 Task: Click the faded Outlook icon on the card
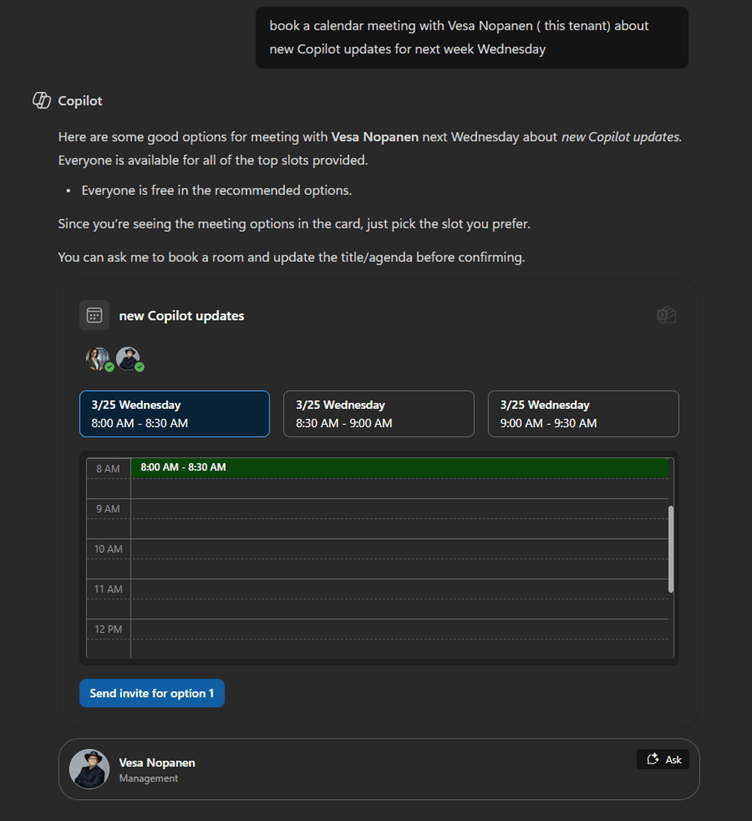pyautogui.click(x=666, y=315)
